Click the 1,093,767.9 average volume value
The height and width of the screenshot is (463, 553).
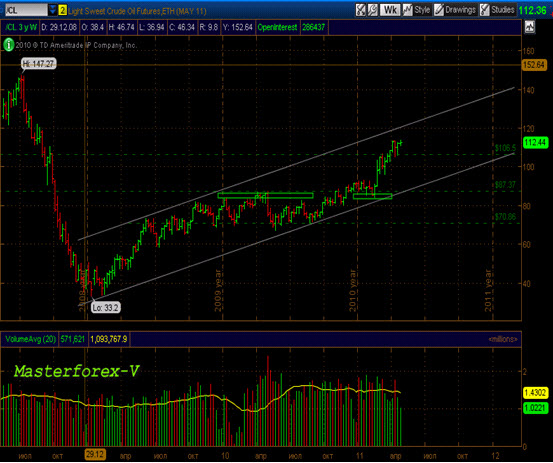pyautogui.click(x=109, y=339)
